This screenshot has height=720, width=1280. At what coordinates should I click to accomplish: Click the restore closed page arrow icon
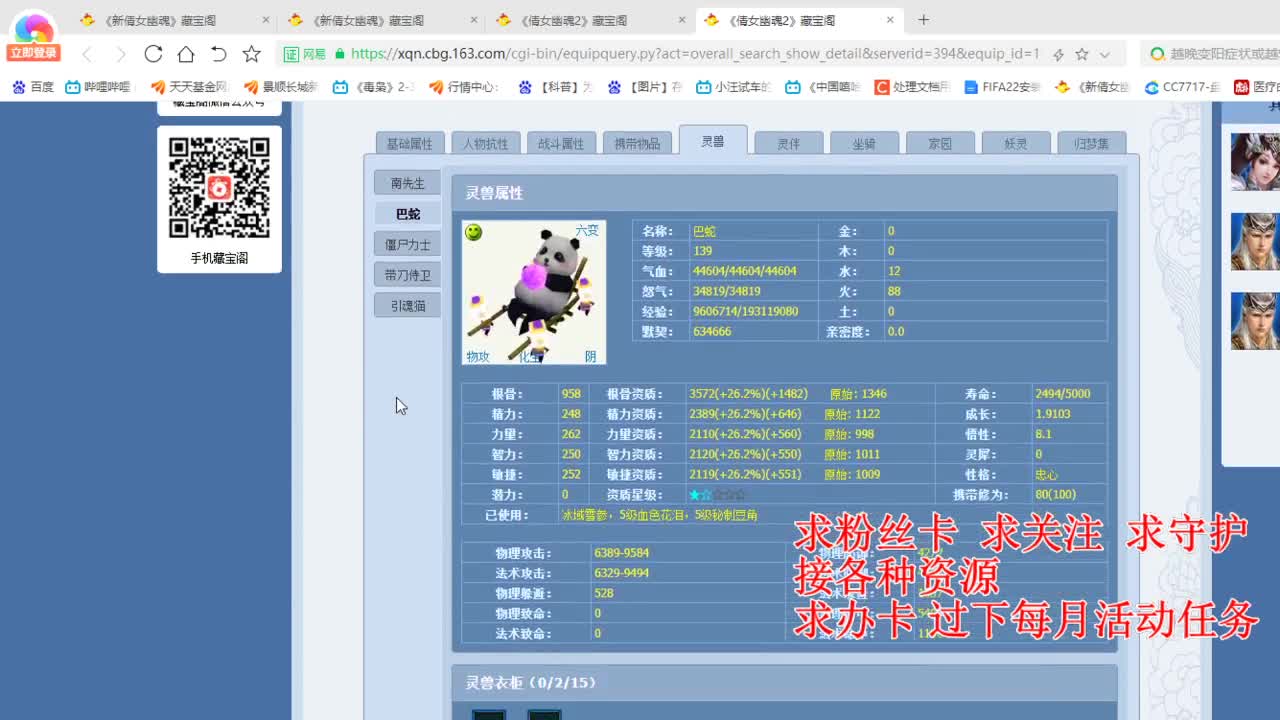[219, 54]
